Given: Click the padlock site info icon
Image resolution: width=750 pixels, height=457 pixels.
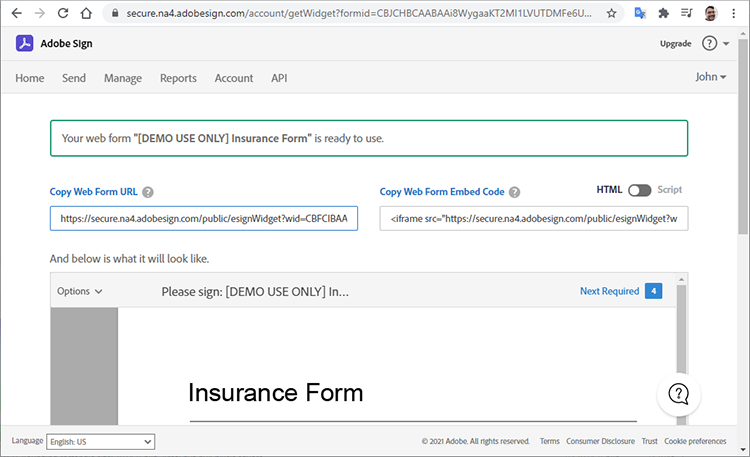Looking at the screenshot, I should tap(115, 13).
